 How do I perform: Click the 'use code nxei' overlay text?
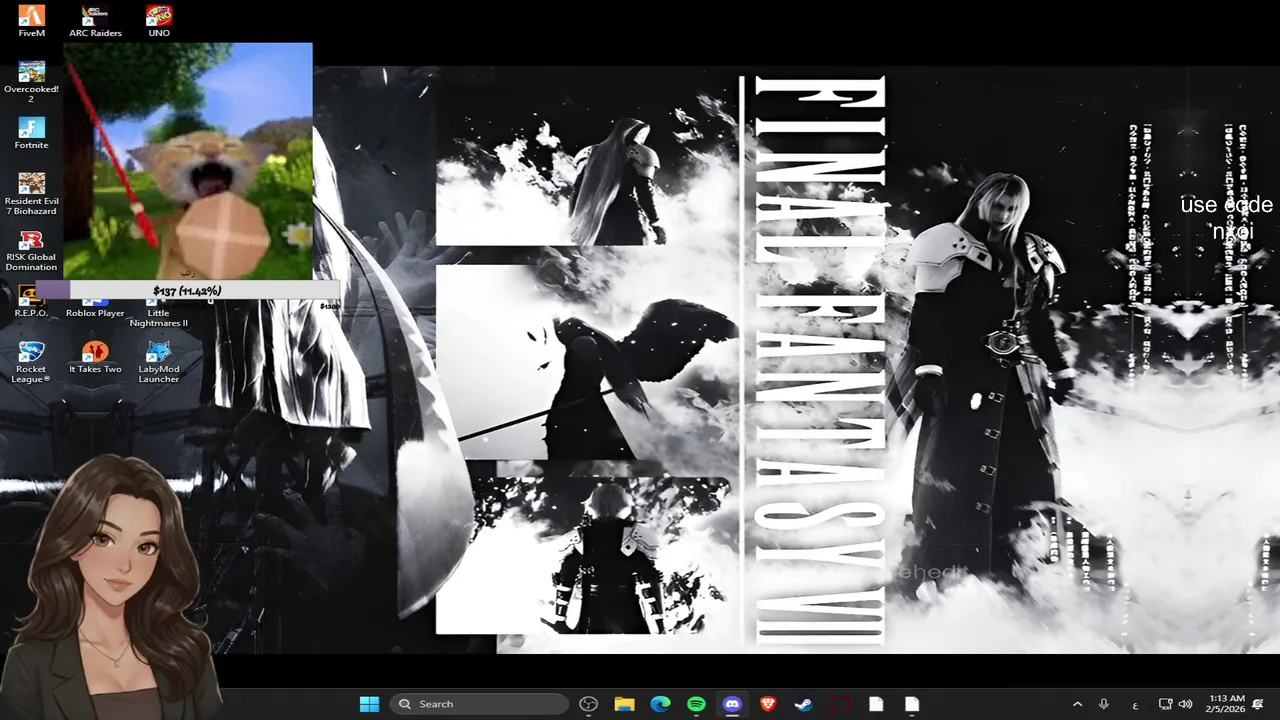click(x=1226, y=218)
